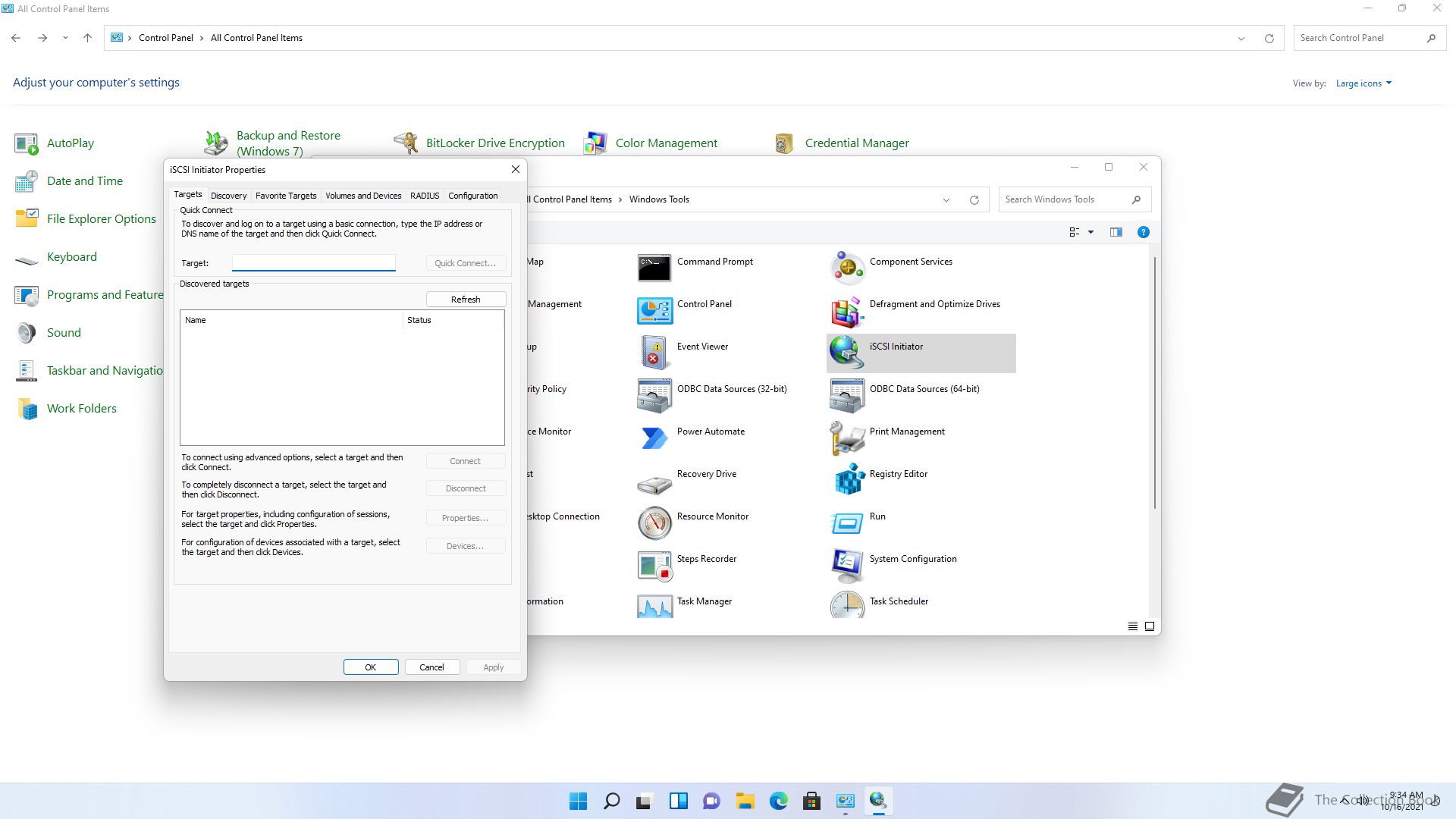Switch Windows Tools to large thumbnails view
Image resolution: width=1456 pixels, height=819 pixels.
coord(1150,626)
